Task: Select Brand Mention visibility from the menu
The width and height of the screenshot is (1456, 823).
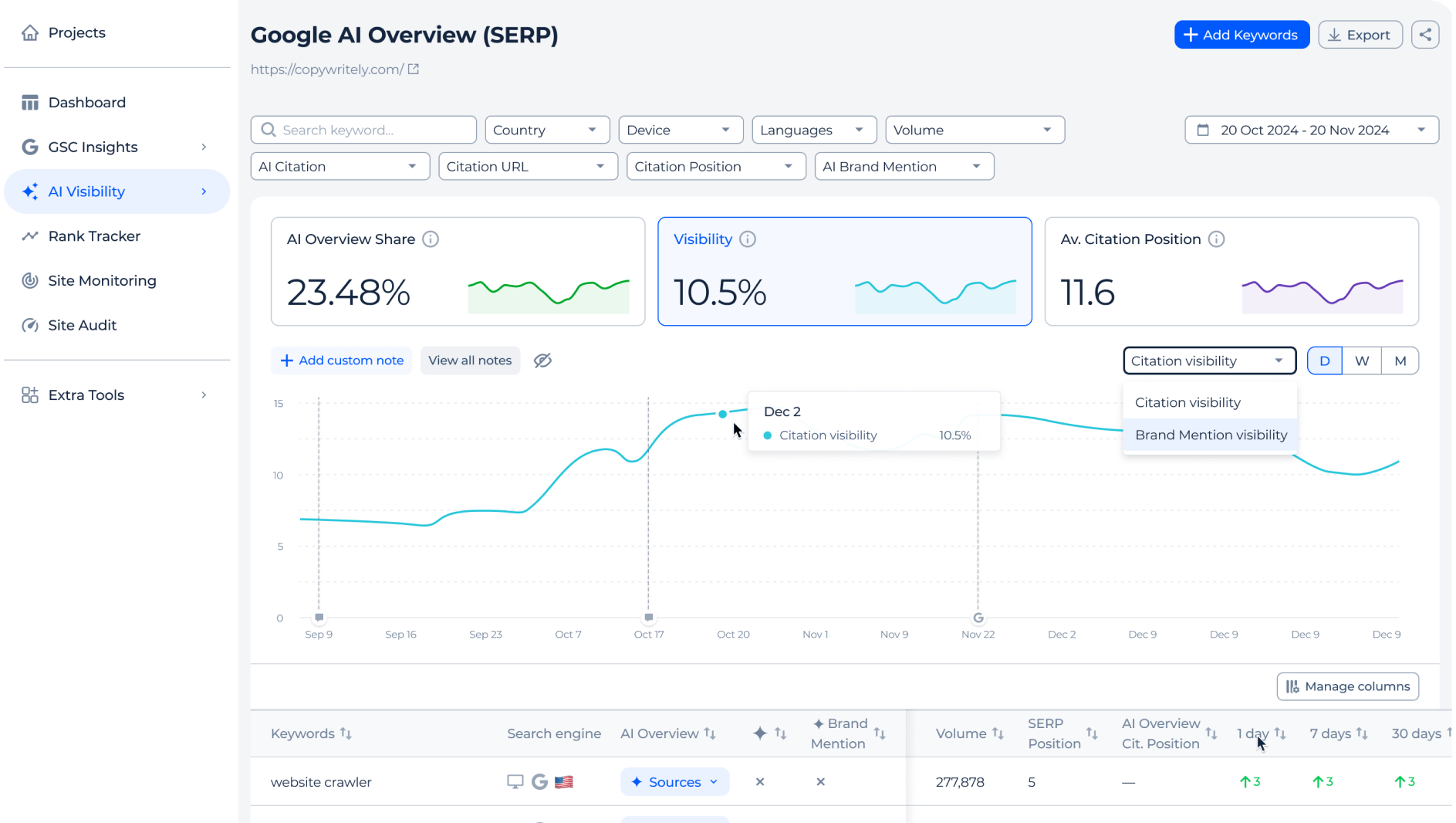Action: (x=1210, y=435)
